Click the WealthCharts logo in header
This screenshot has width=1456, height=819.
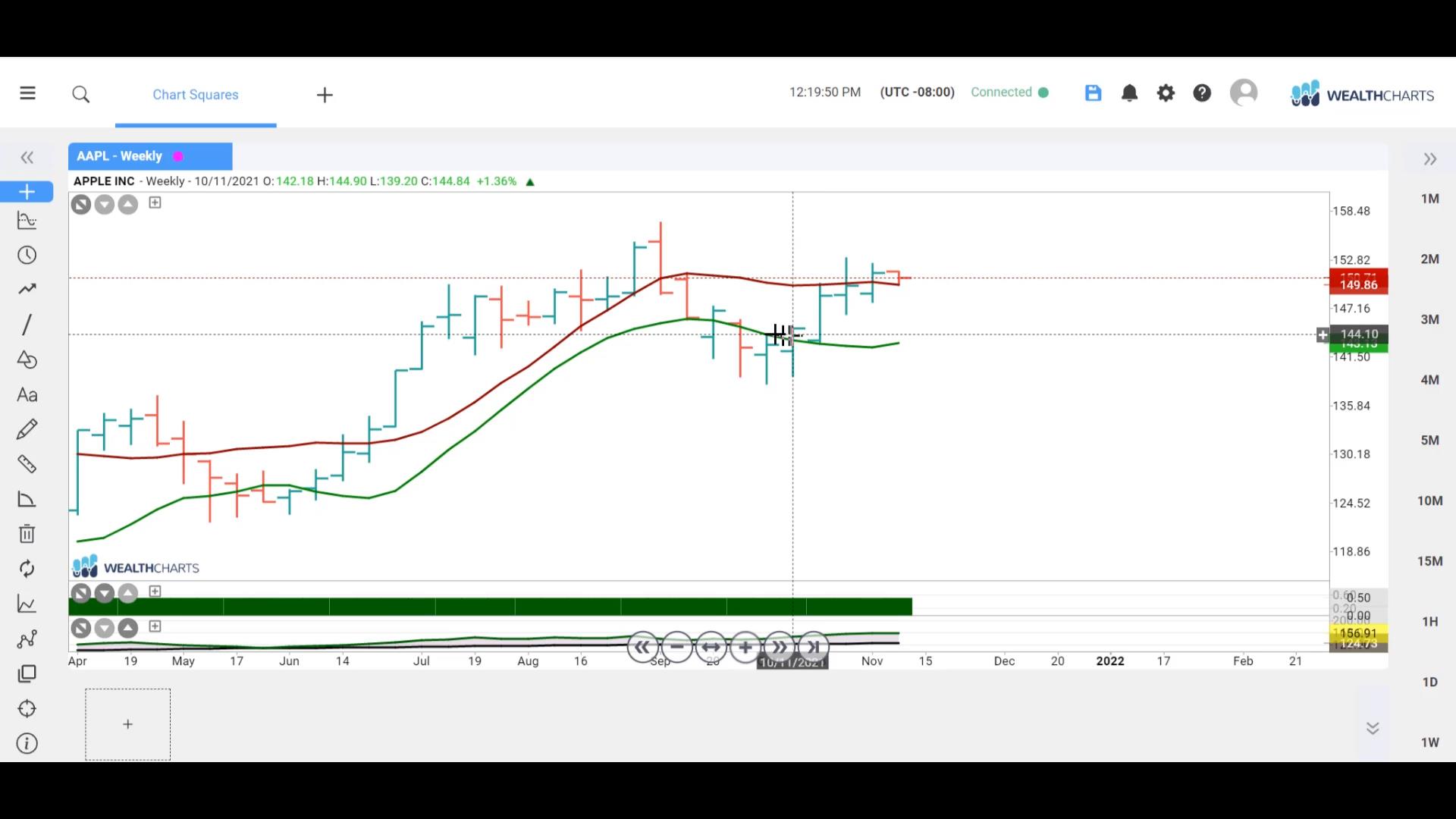click(1362, 95)
